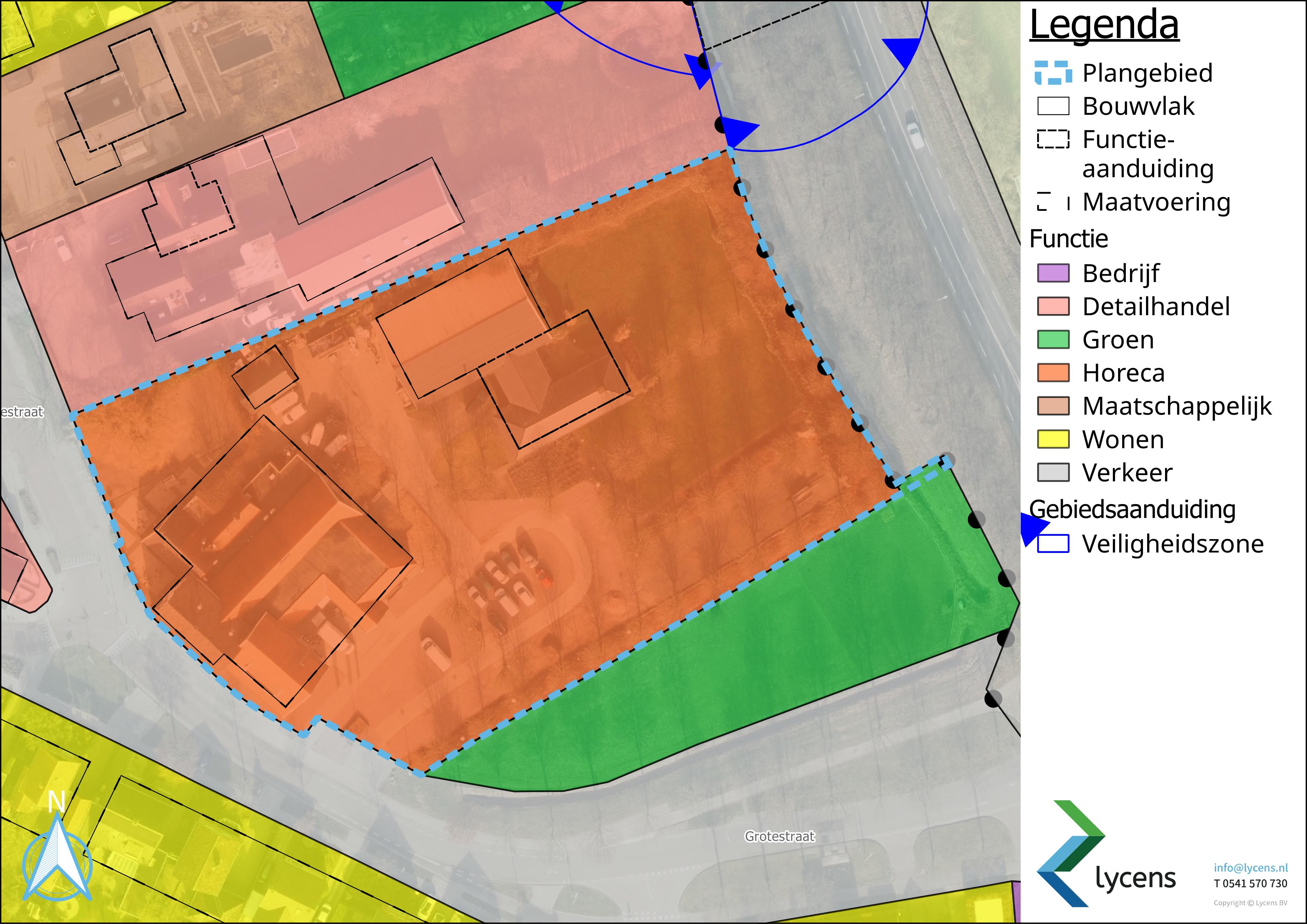Click the Copyright Lycens BV notice
The width and height of the screenshot is (1307, 924).
click(x=1251, y=903)
